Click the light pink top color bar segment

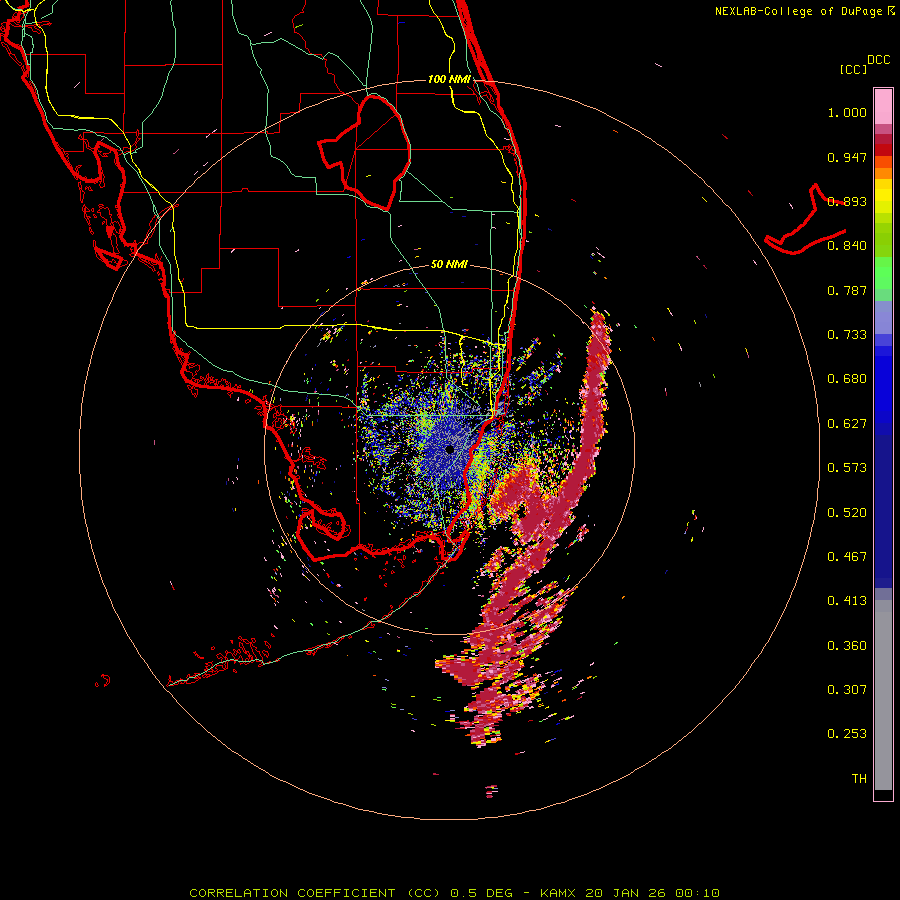click(x=883, y=106)
